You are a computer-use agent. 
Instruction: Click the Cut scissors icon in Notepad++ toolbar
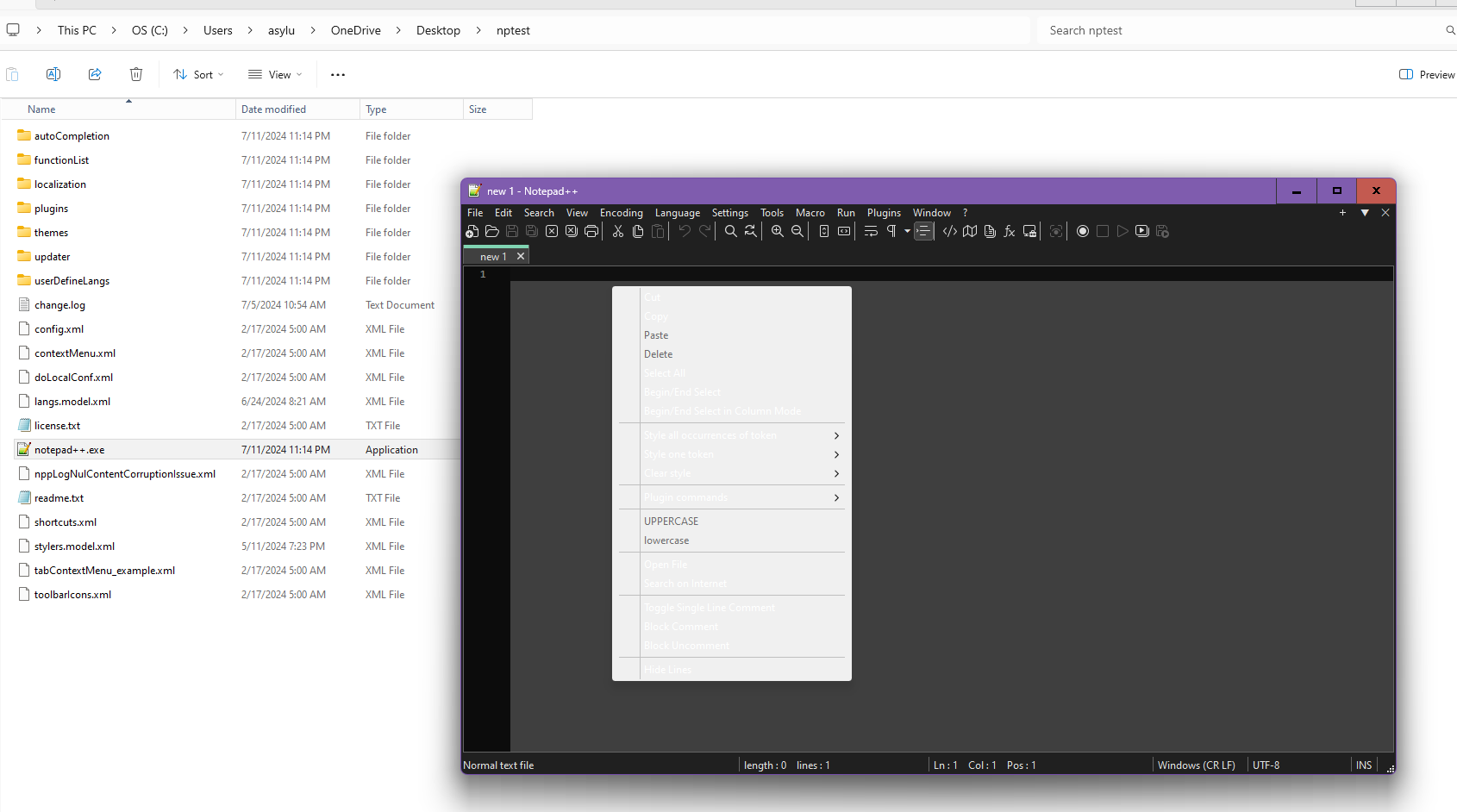coord(618,231)
